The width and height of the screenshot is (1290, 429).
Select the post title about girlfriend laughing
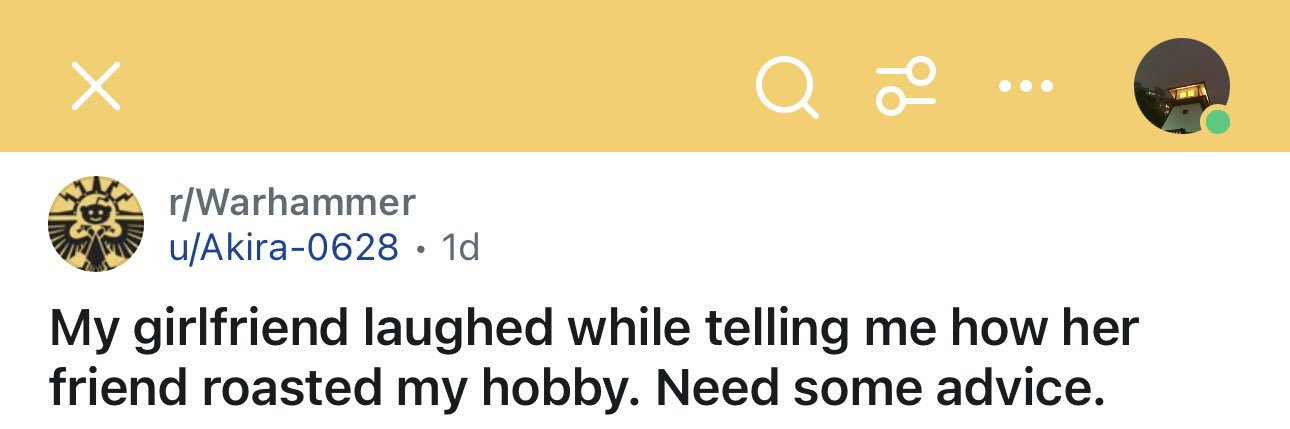pos(595,356)
